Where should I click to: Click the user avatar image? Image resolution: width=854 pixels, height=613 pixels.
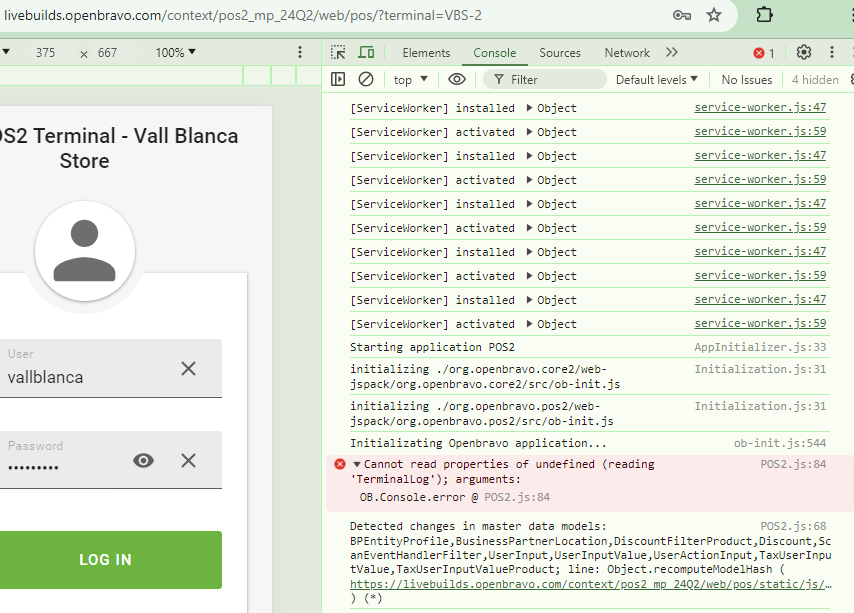click(x=85, y=251)
